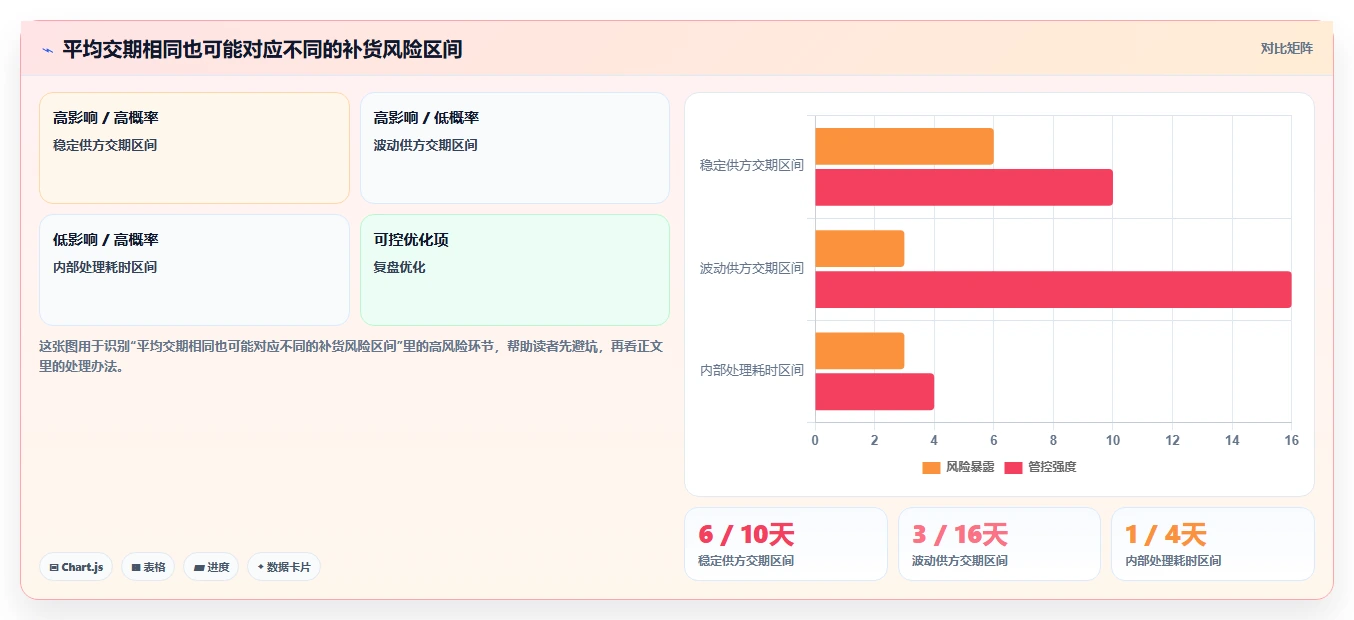Click x-axis tick value 8
Image resolution: width=1354 pixels, height=620 pixels.
pos(1053,440)
